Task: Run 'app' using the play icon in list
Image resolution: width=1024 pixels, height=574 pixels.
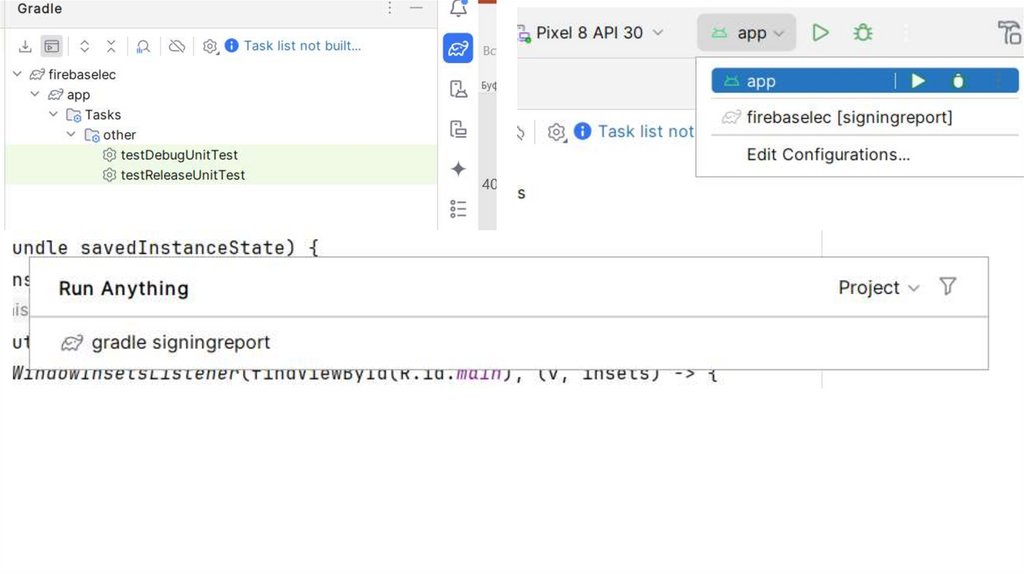Action: pyautogui.click(x=918, y=81)
